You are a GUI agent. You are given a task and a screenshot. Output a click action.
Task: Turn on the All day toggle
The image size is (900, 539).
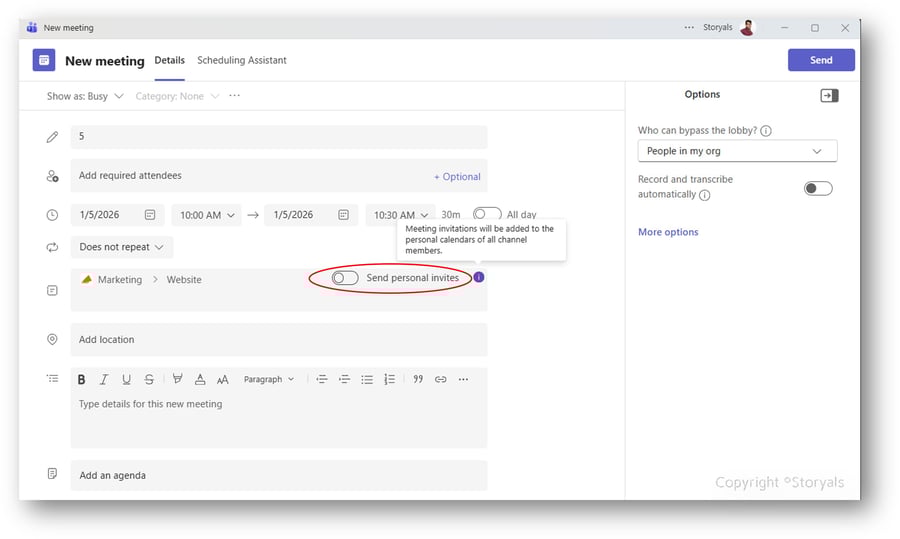[487, 214]
